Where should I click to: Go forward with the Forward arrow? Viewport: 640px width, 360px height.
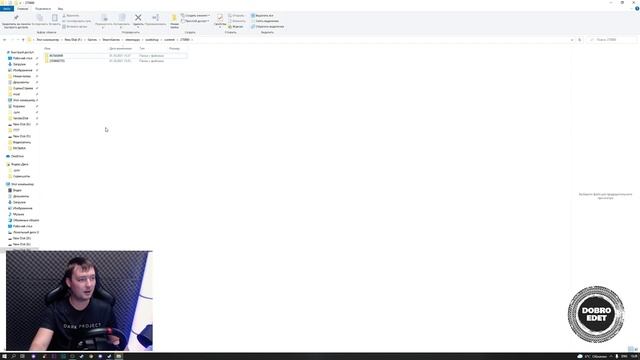12,40
